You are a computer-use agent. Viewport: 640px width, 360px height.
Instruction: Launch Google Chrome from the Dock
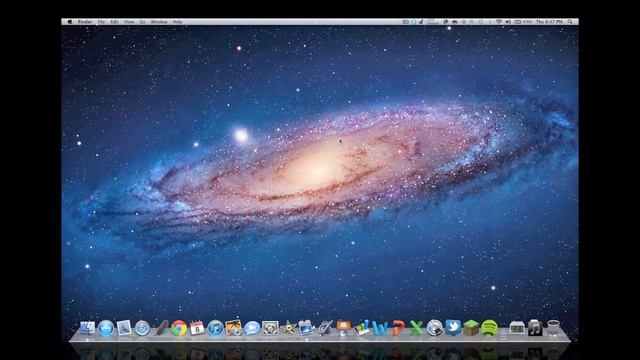179,328
